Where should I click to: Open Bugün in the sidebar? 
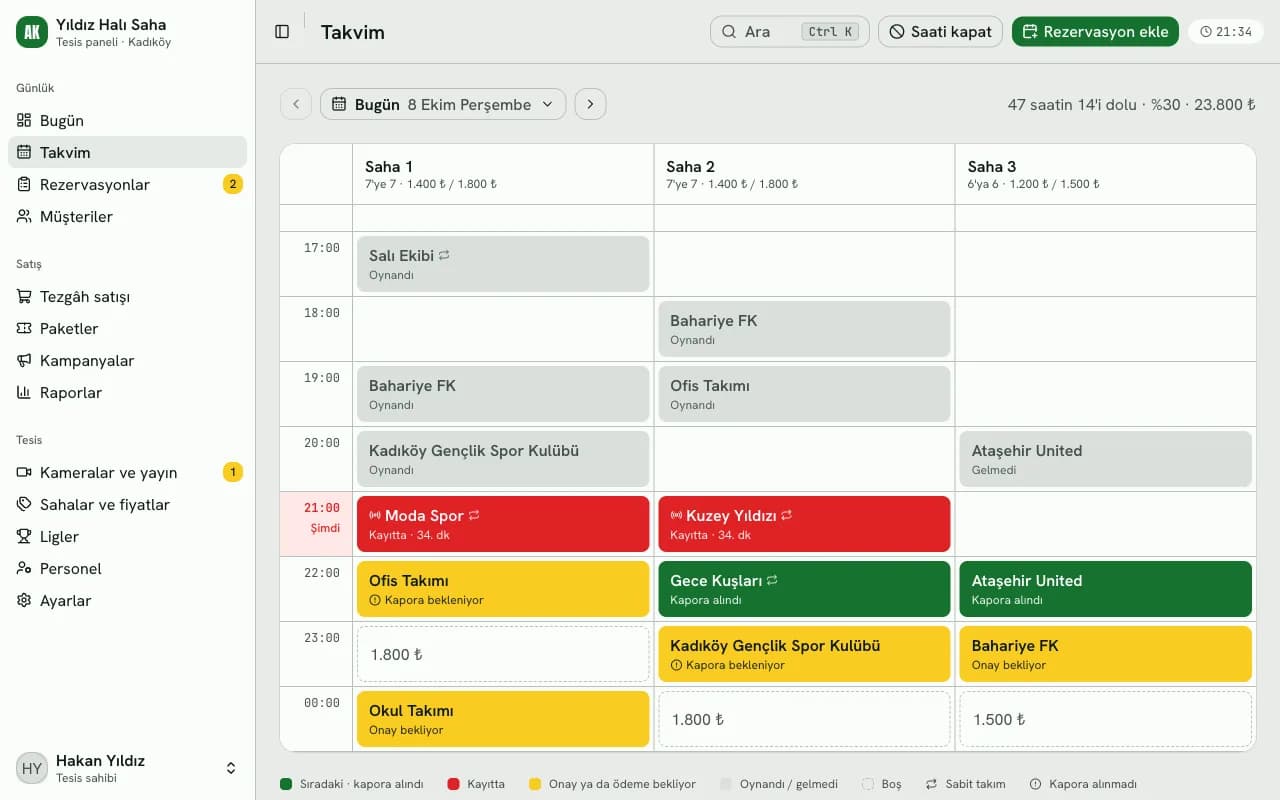point(127,120)
